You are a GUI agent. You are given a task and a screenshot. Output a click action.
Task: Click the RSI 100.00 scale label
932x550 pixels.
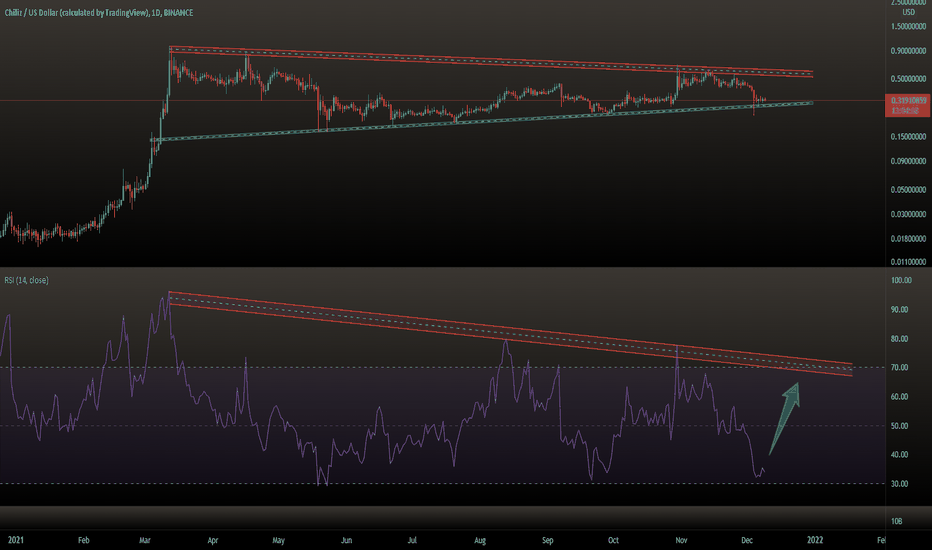tap(901, 280)
